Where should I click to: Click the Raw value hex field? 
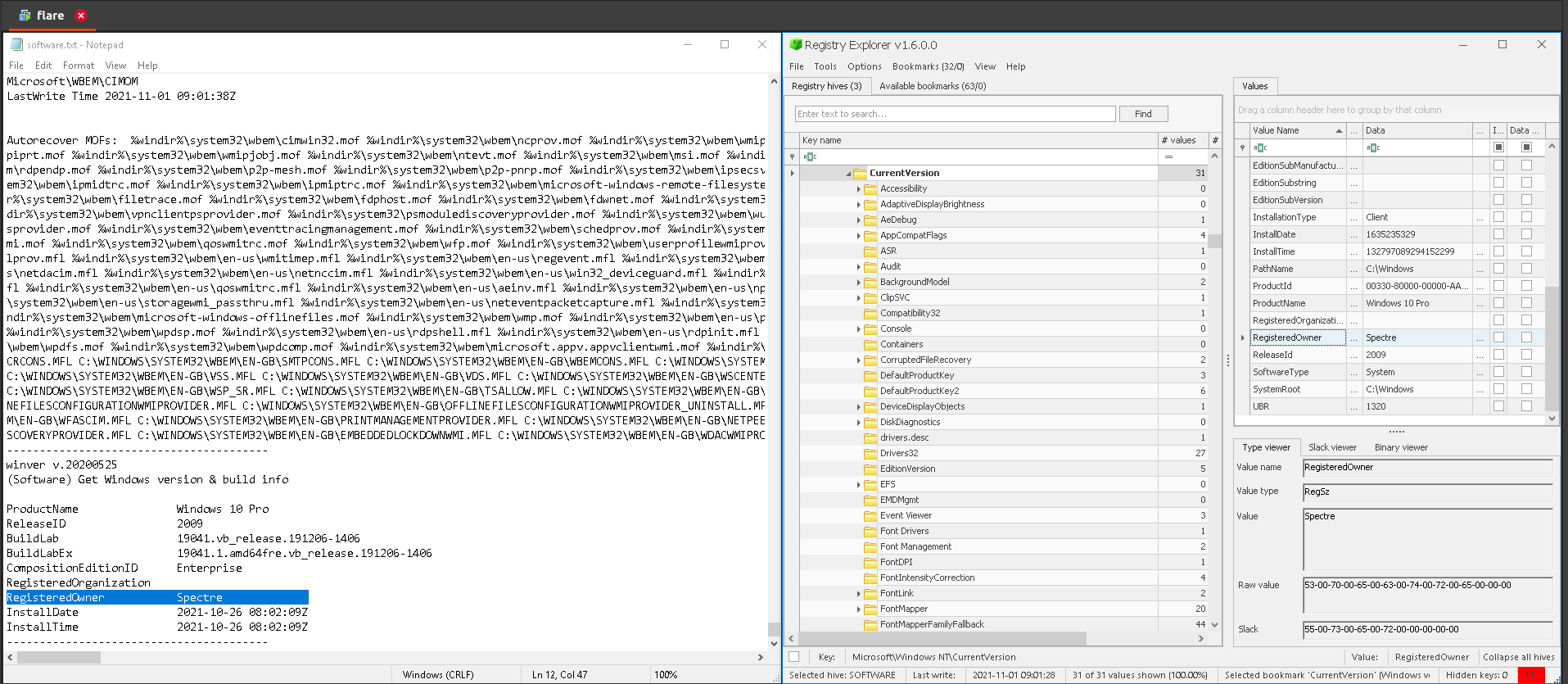[x=1428, y=595]
